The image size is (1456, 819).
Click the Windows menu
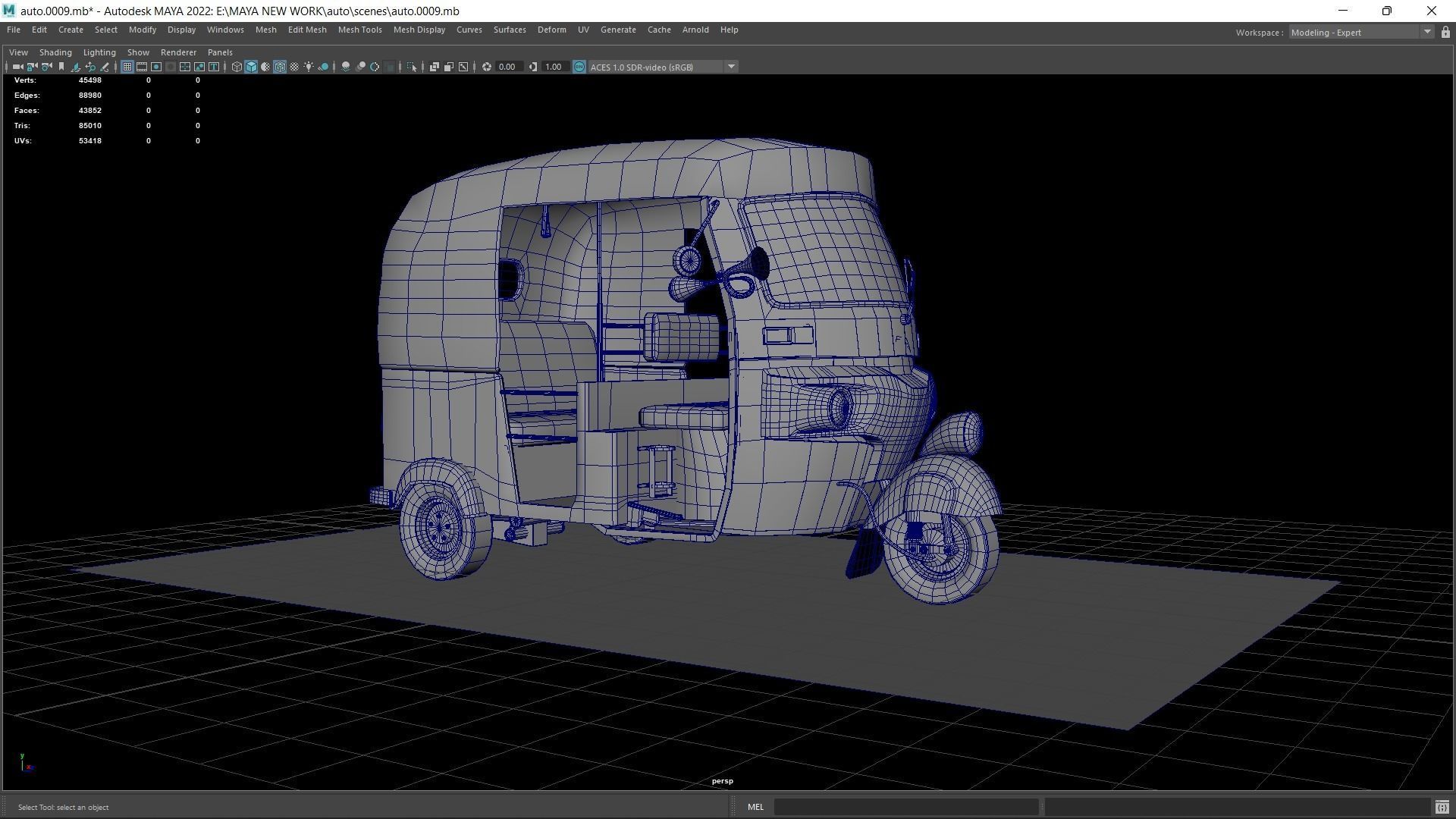[225, 30]
